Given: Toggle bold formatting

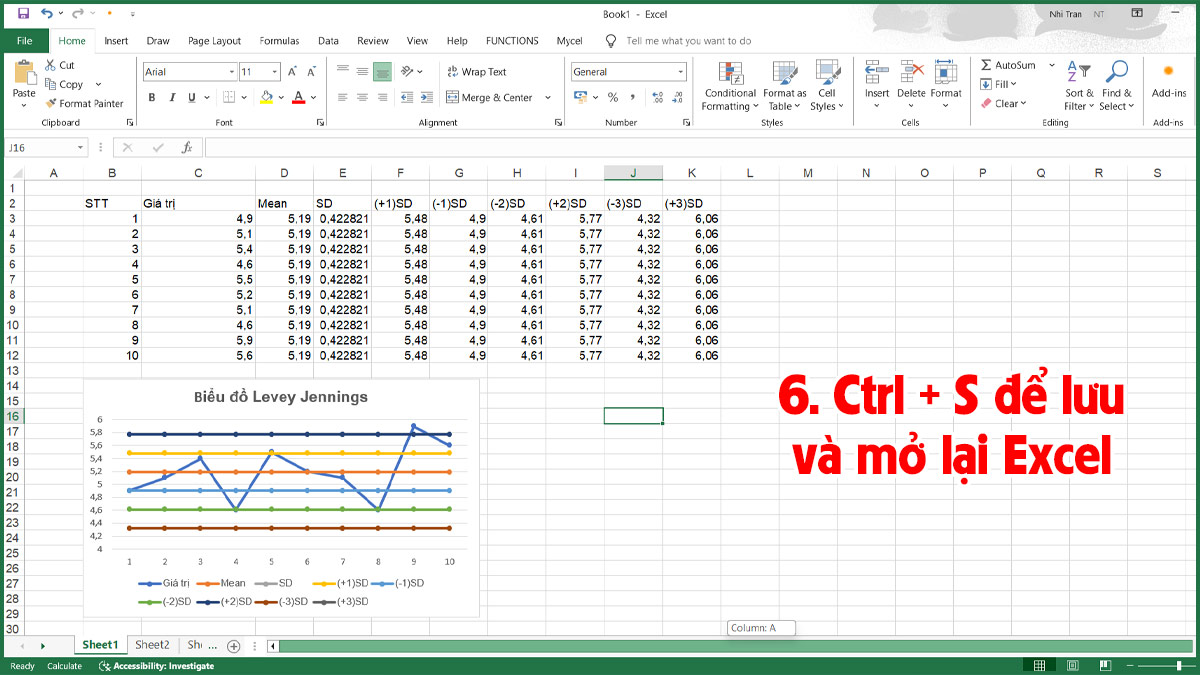Looking at the screenshot, I should pyautogui.click(x=151, y=97).
